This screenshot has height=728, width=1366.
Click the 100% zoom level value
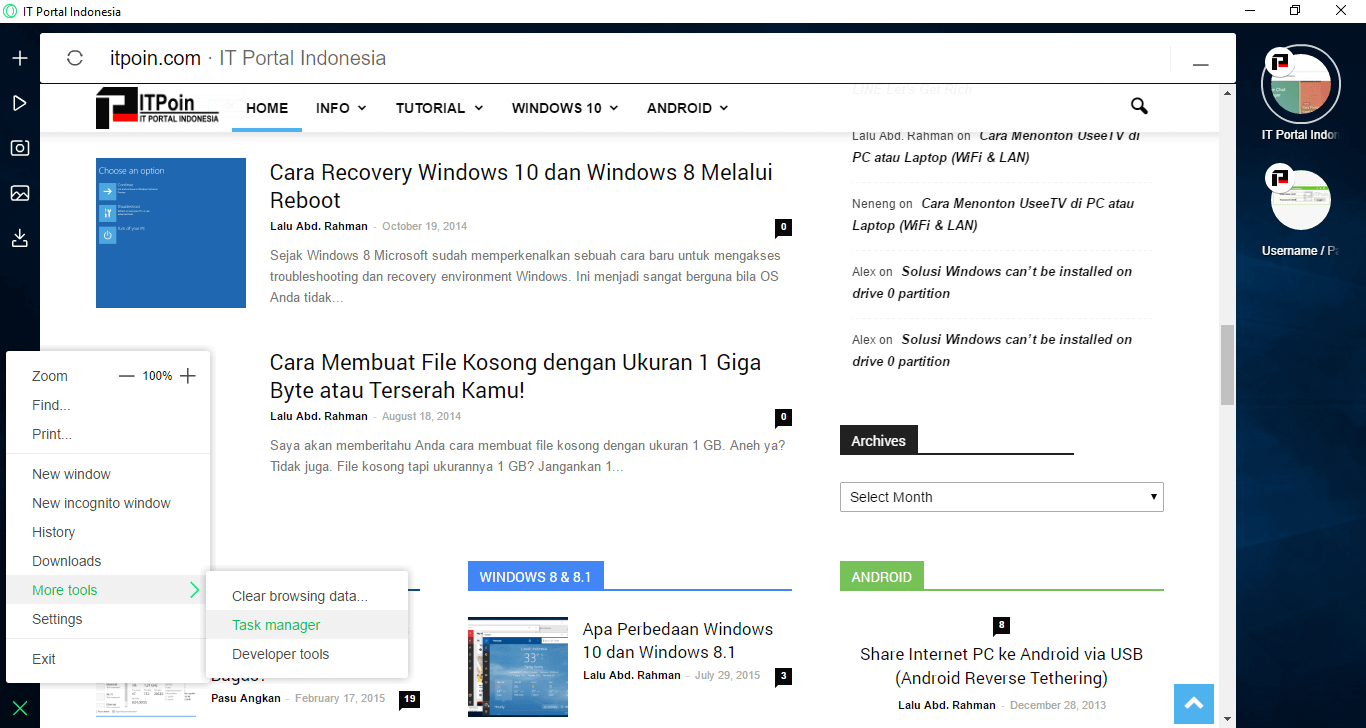tap(157, 376)
